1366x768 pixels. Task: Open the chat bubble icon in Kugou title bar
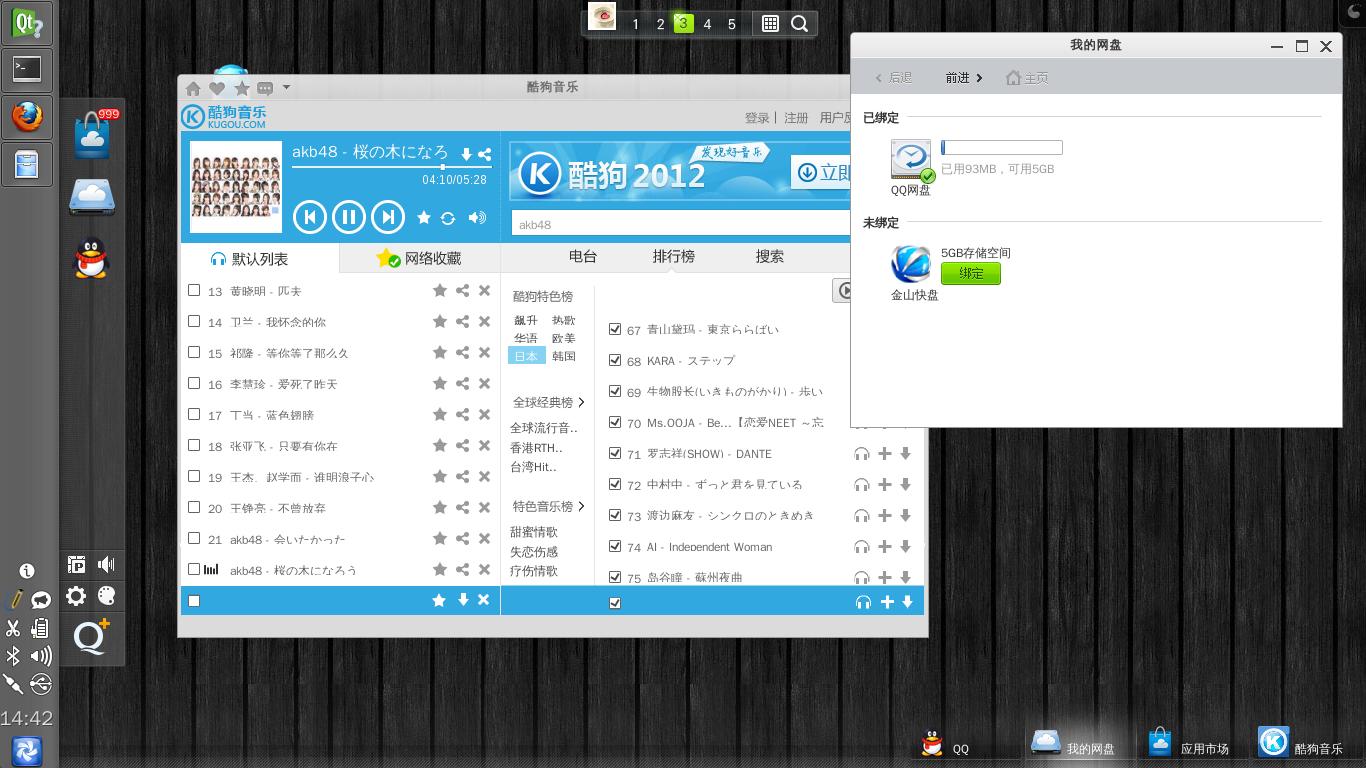(x=265, y=88)
